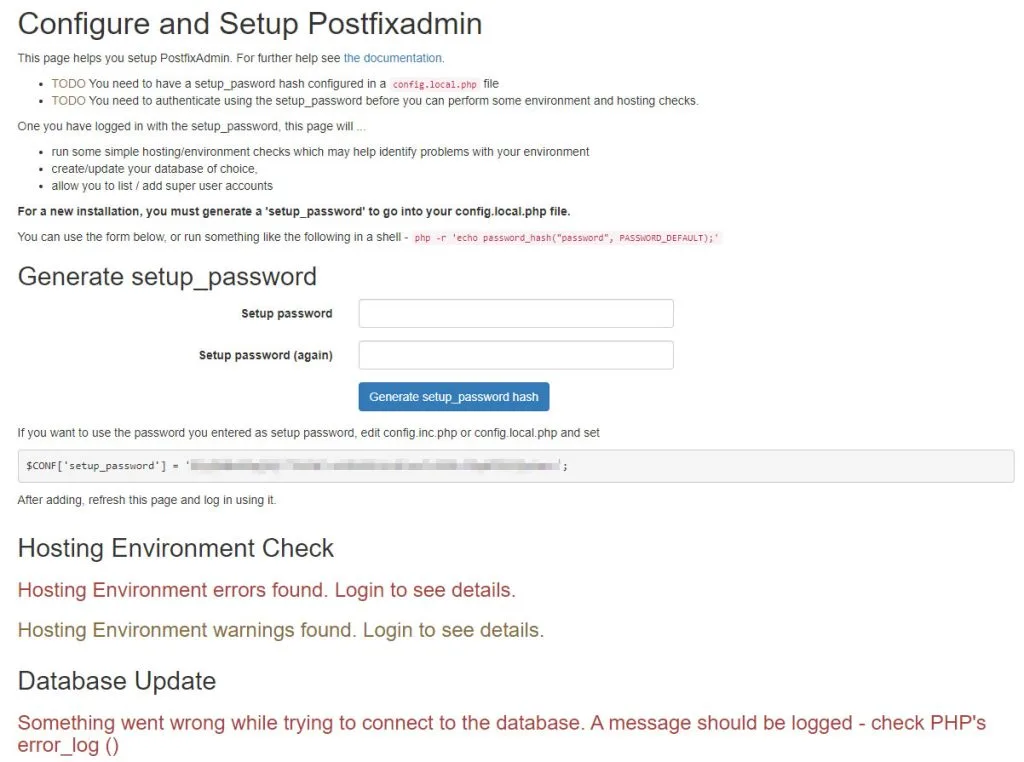Click the Hosting Environment warnings found message
The height and width of the screenshot is (762, 1024).
coord(281,629)
